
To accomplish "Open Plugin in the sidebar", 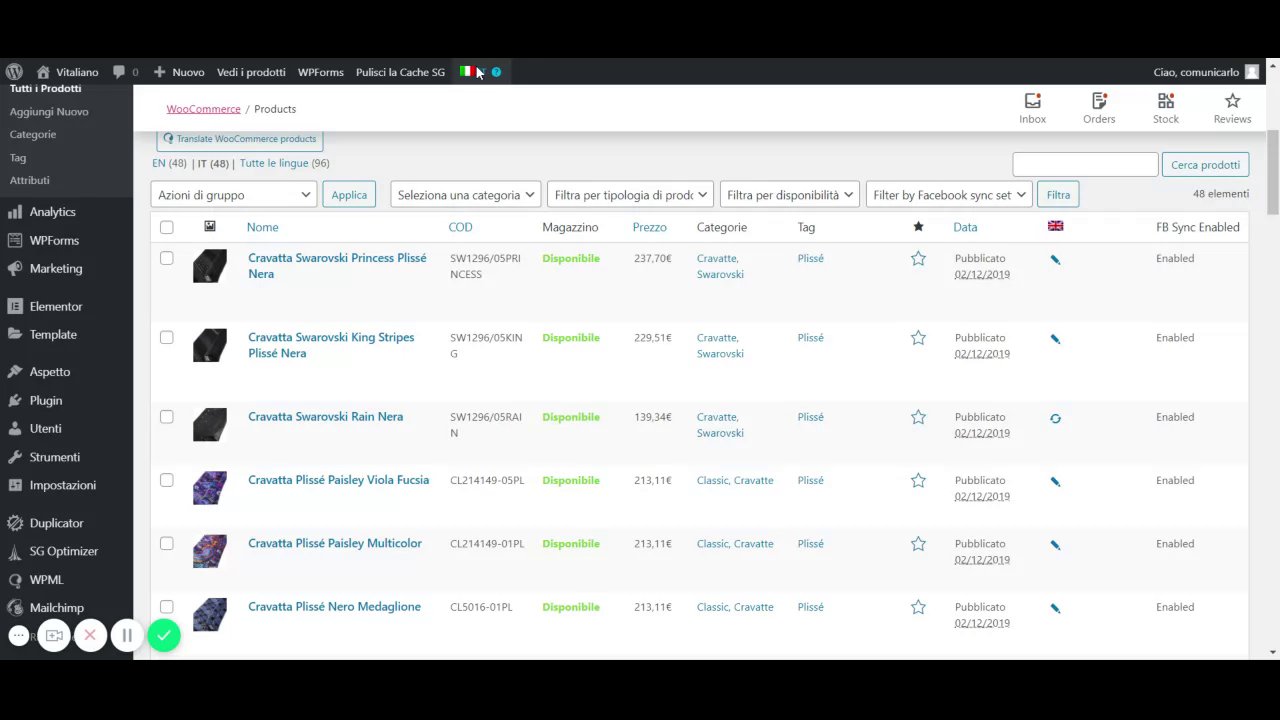I will 46,400.
